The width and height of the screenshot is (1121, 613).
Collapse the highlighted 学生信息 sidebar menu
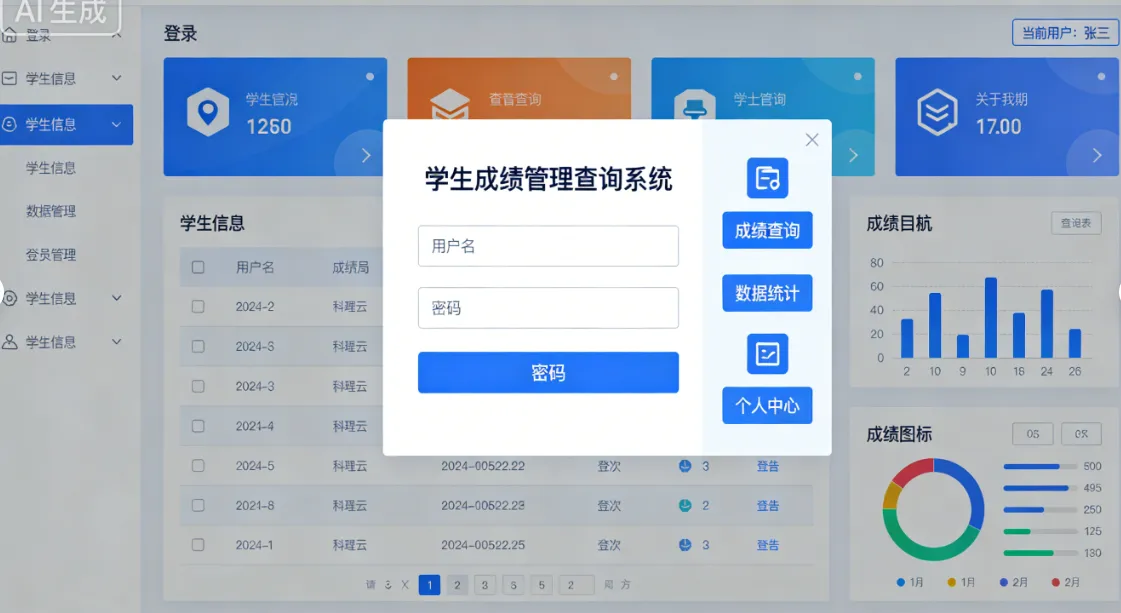[67, 124]
